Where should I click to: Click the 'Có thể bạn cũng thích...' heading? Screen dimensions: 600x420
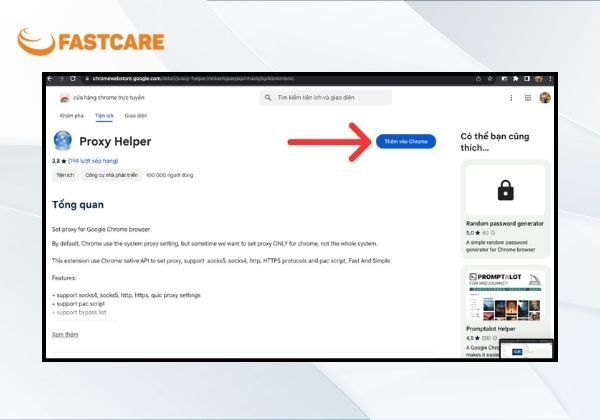tap(495, 142)
